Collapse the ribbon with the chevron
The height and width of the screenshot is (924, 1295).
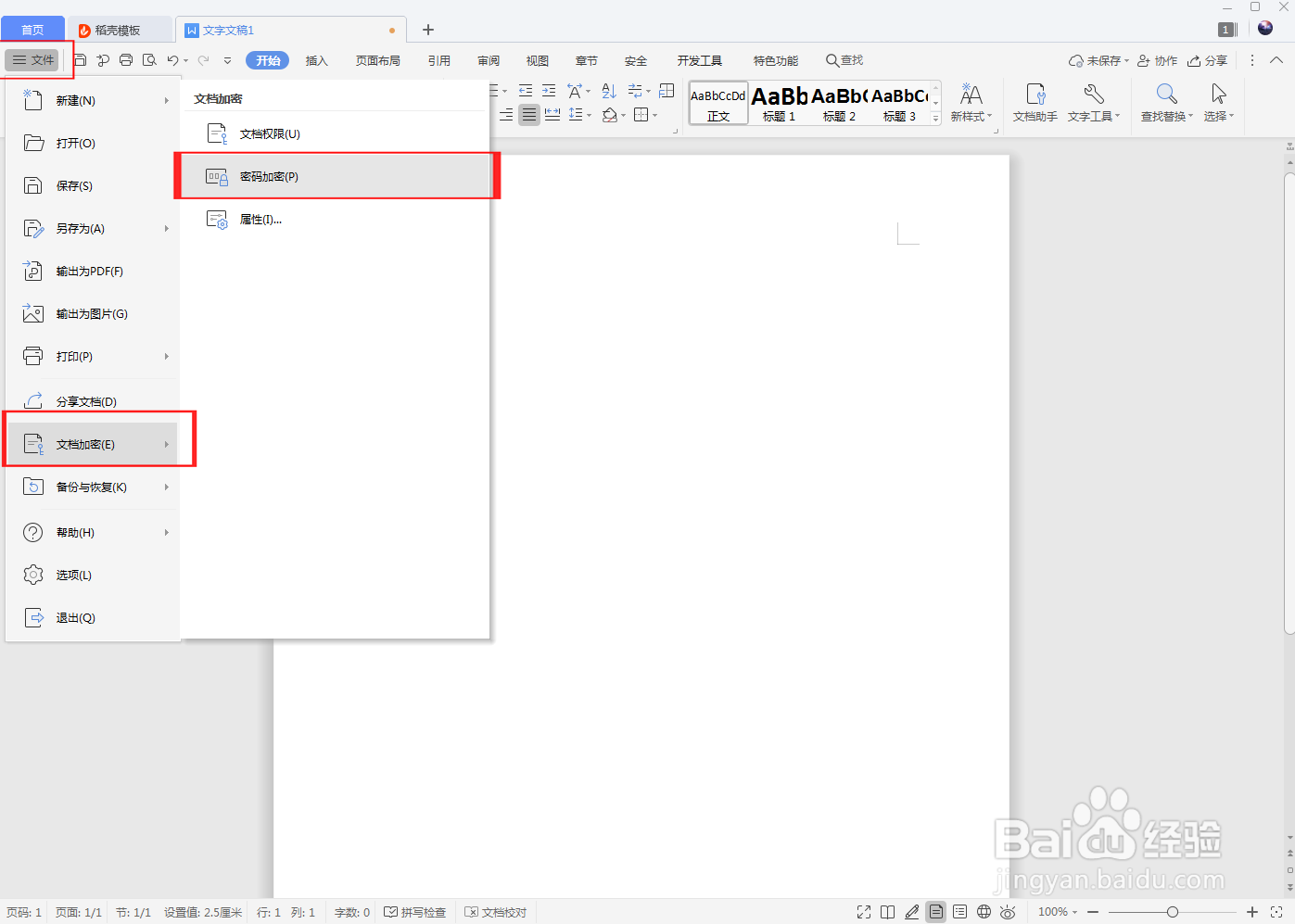[x=1276, y=60]
